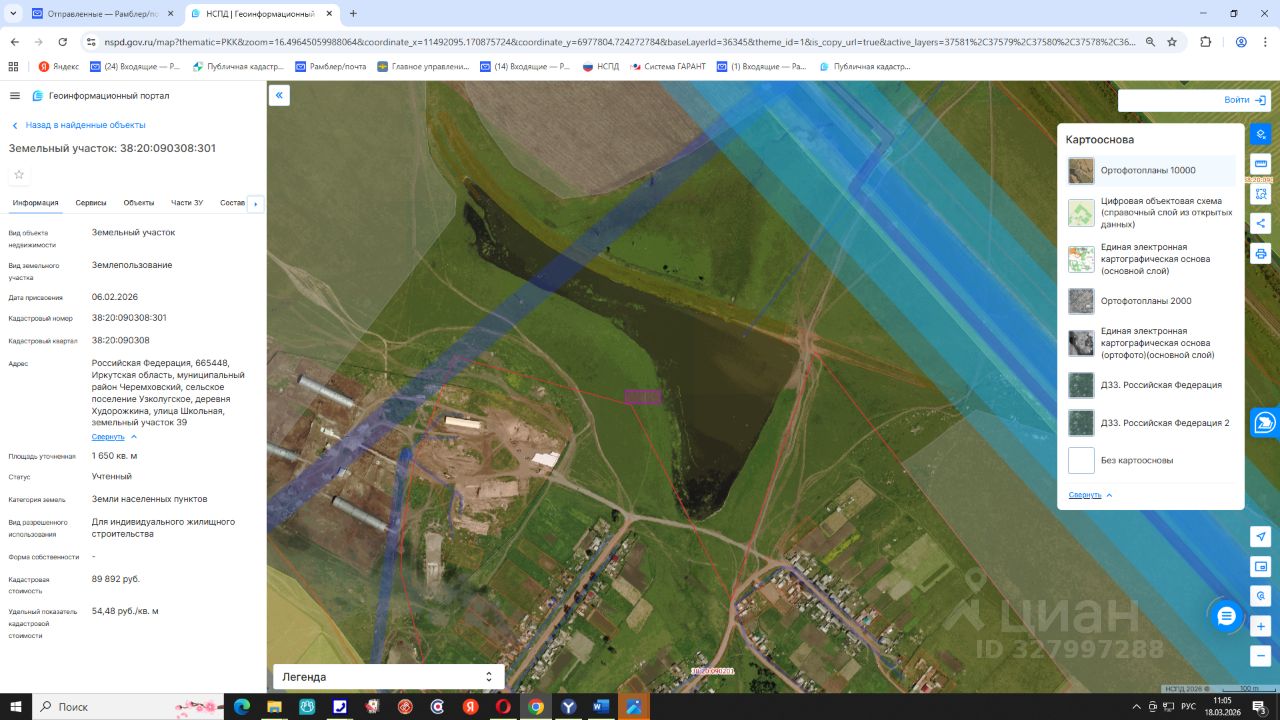Viewport: 1280px width, 720px height.
Task: Switch to the Информация tab
Action: [35, 203]
